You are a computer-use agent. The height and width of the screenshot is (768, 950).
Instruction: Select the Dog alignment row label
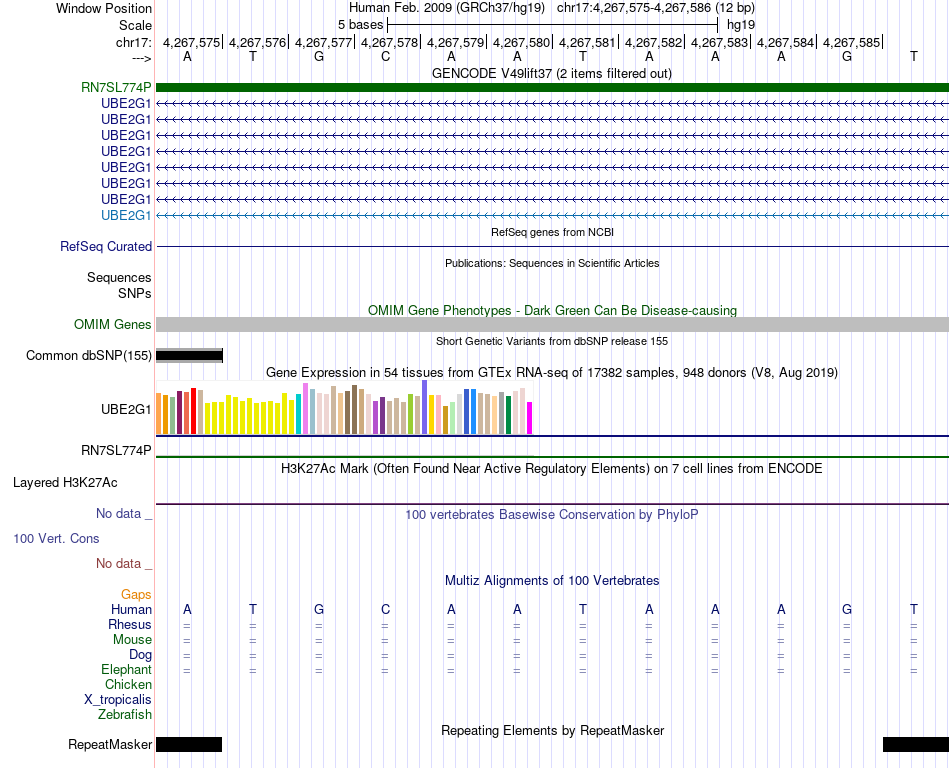coord(140,655)
